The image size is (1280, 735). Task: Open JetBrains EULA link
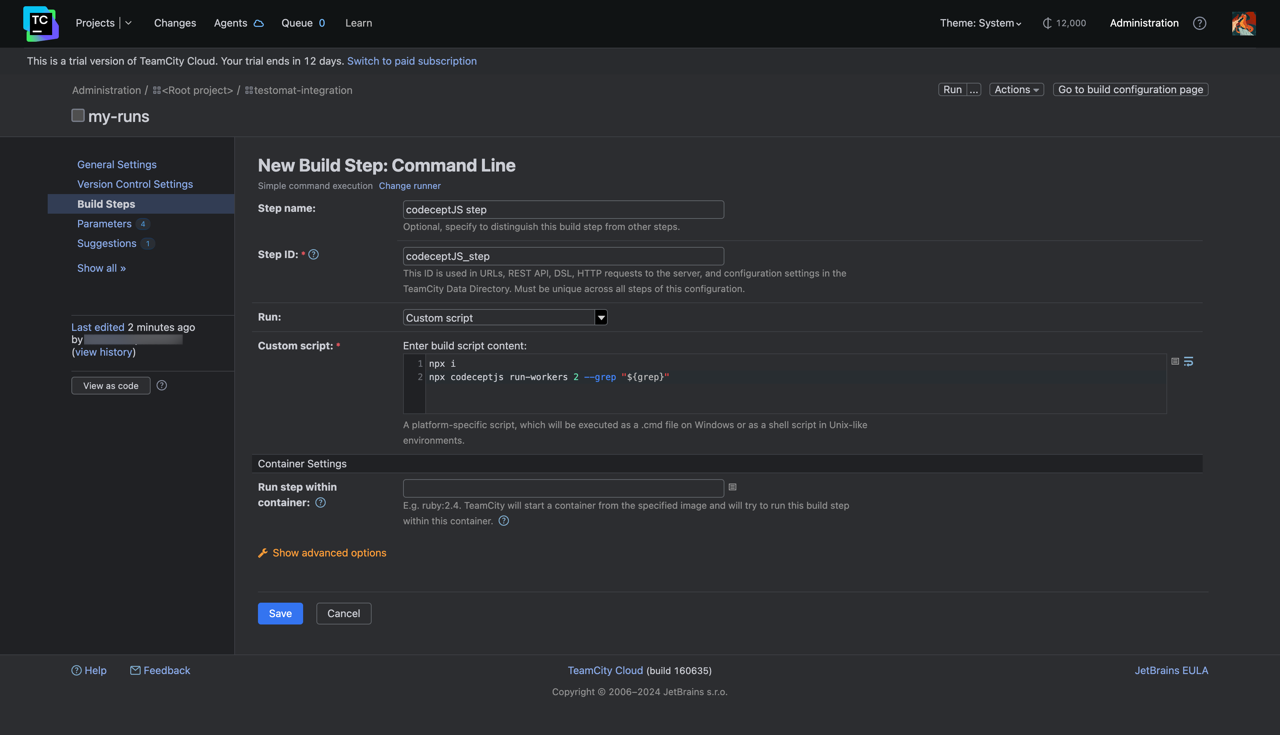(x=1171, y=671)
